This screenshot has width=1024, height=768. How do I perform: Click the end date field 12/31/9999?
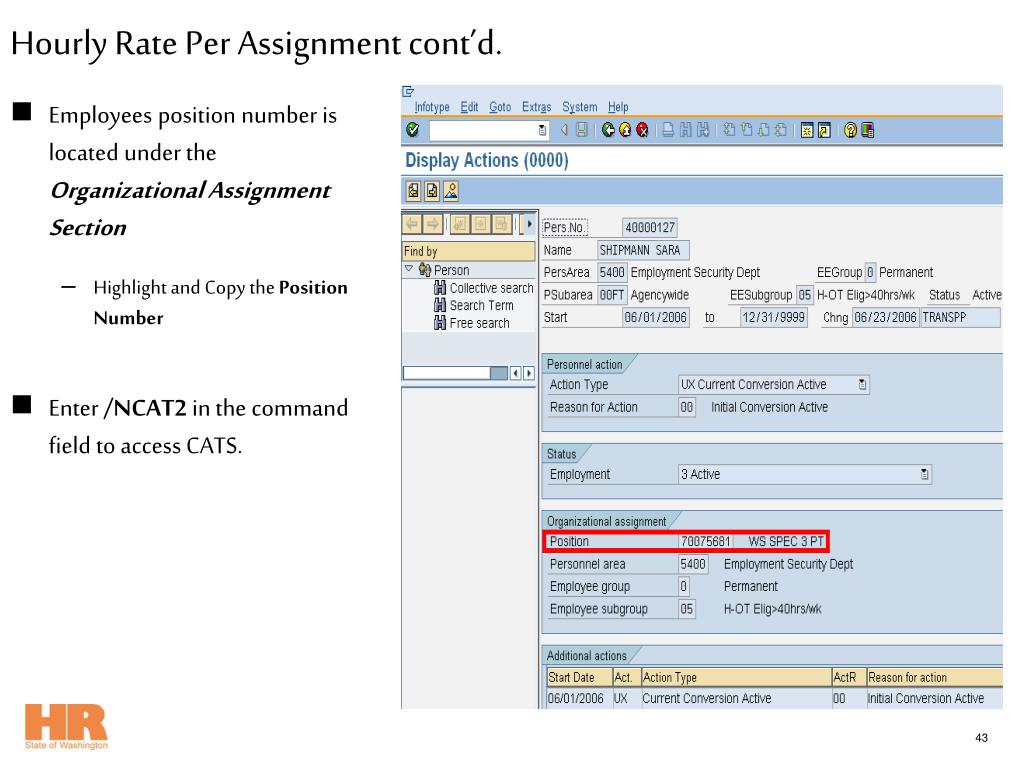tap(774, 317)
